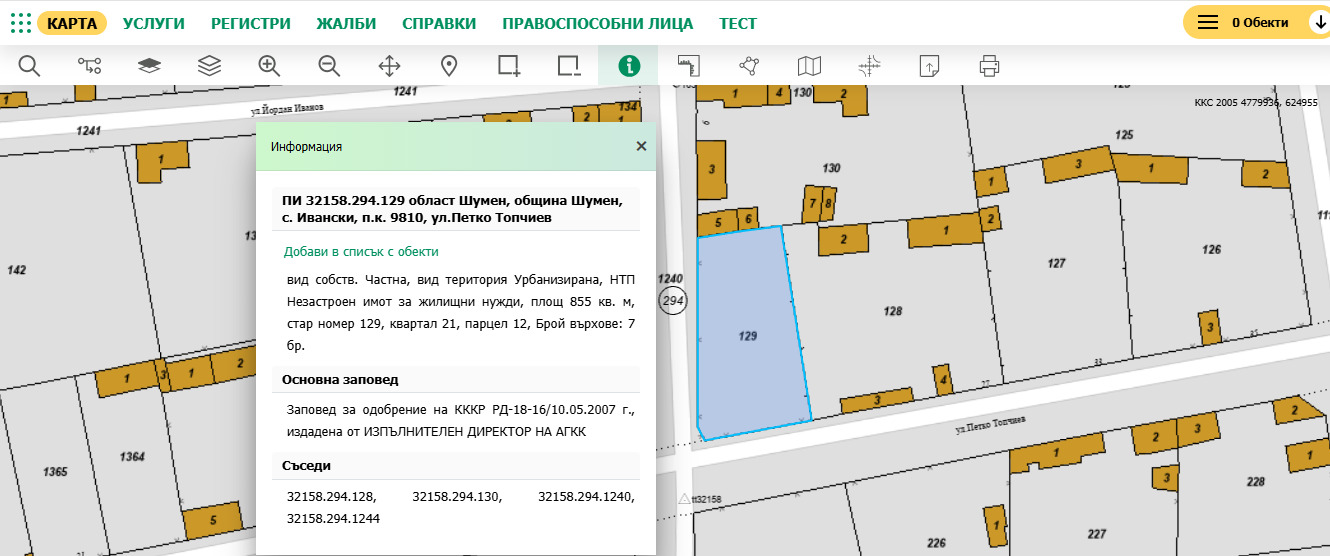Toggle the information identify tool
Screen dimensions: 1330x556
click(628, 66)
